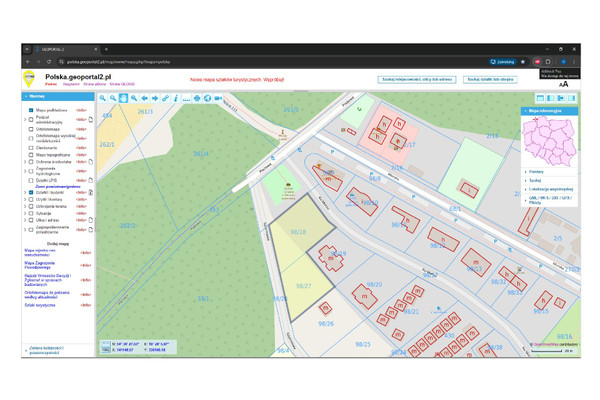Screen dimensions: 600x400
Task: Activate the pan hand tool
Action: (x=123, y=98)
